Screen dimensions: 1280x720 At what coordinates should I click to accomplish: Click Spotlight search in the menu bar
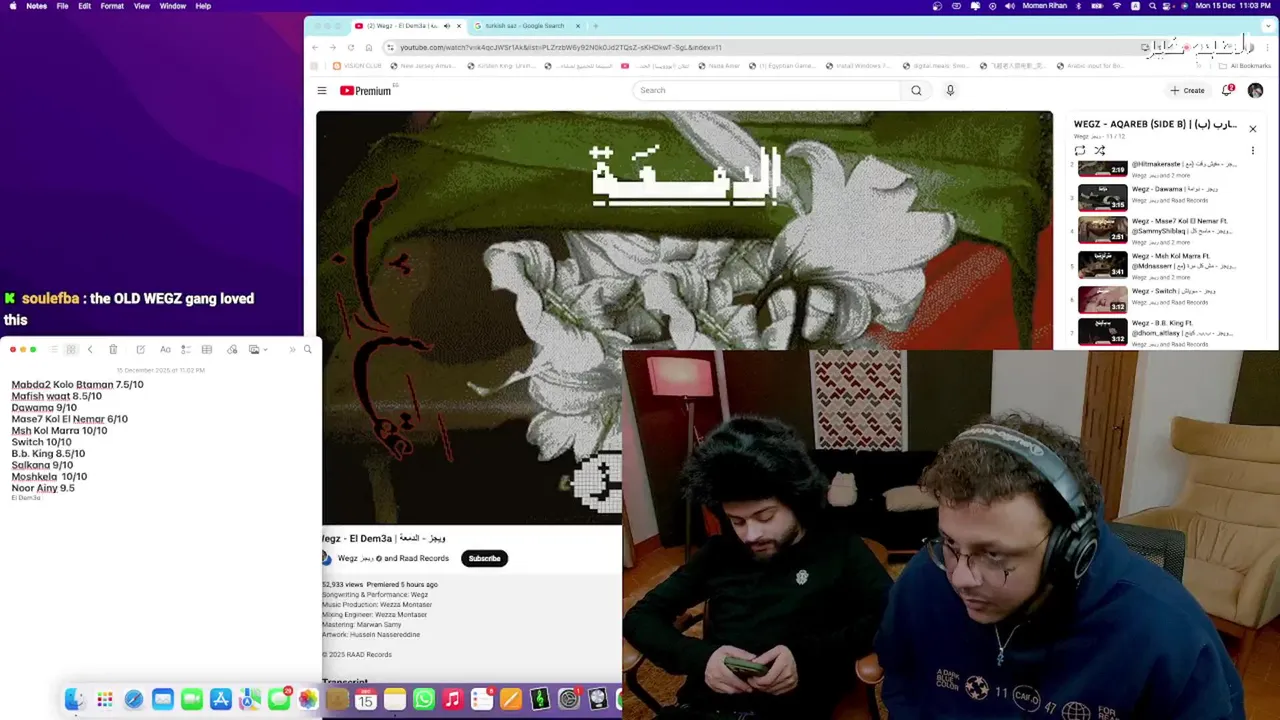pos(1153,6)
